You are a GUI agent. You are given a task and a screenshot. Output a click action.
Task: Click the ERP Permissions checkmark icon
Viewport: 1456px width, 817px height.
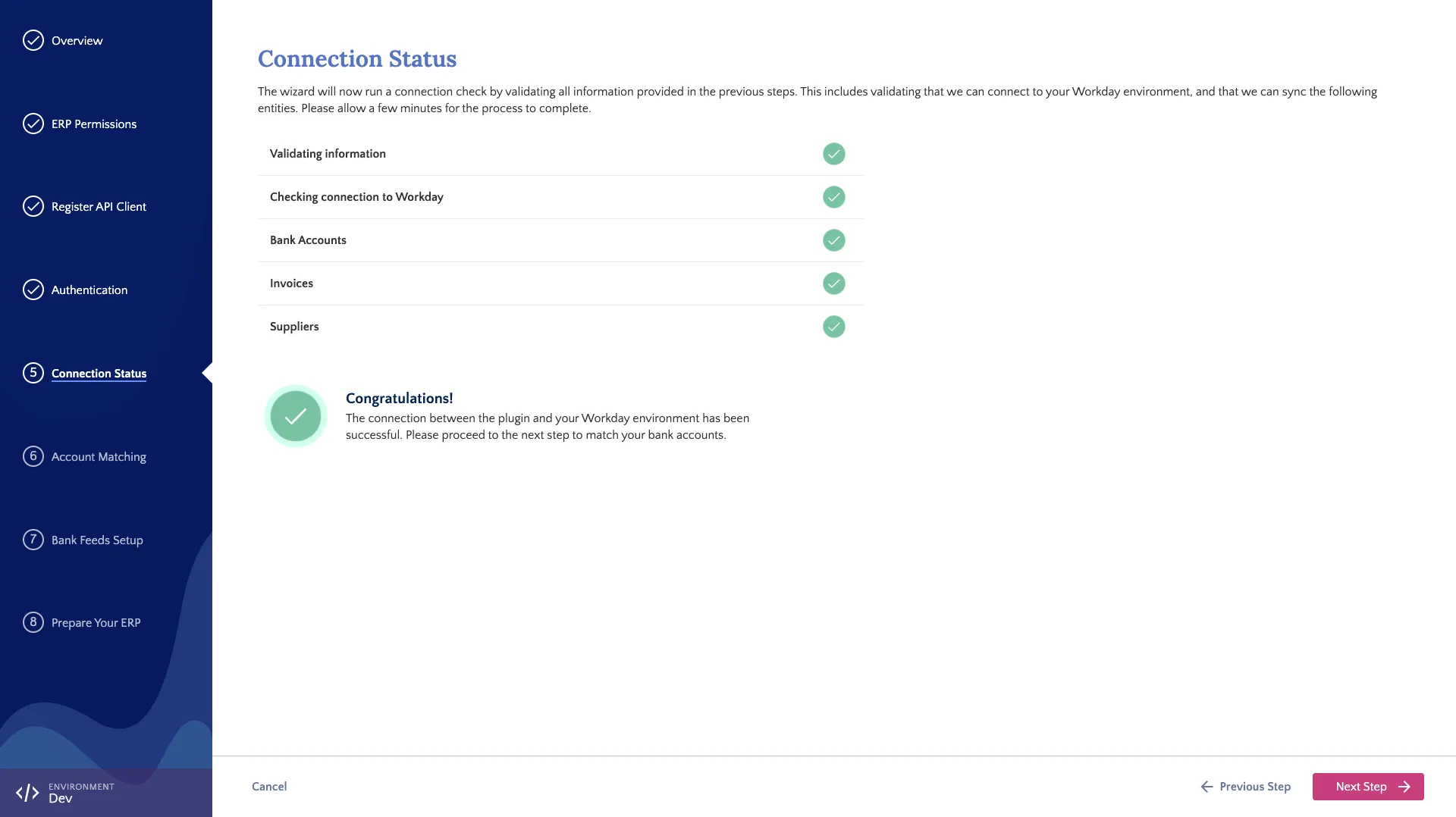coord(33,124)
